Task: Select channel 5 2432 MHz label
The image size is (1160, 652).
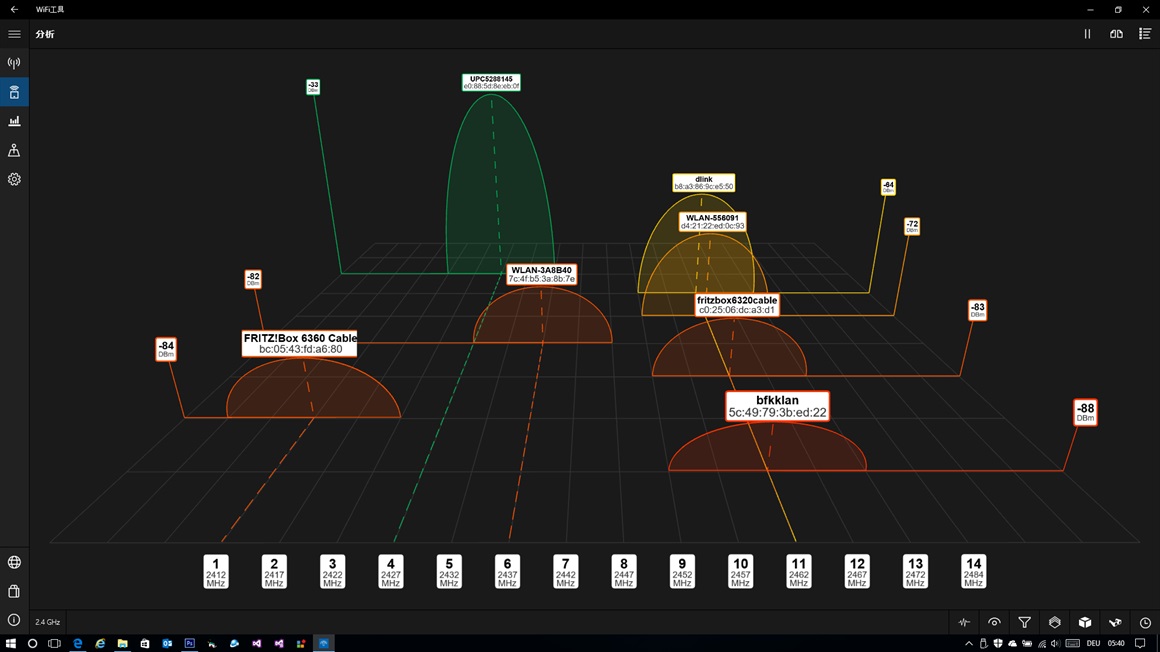Action: [449, 572]
